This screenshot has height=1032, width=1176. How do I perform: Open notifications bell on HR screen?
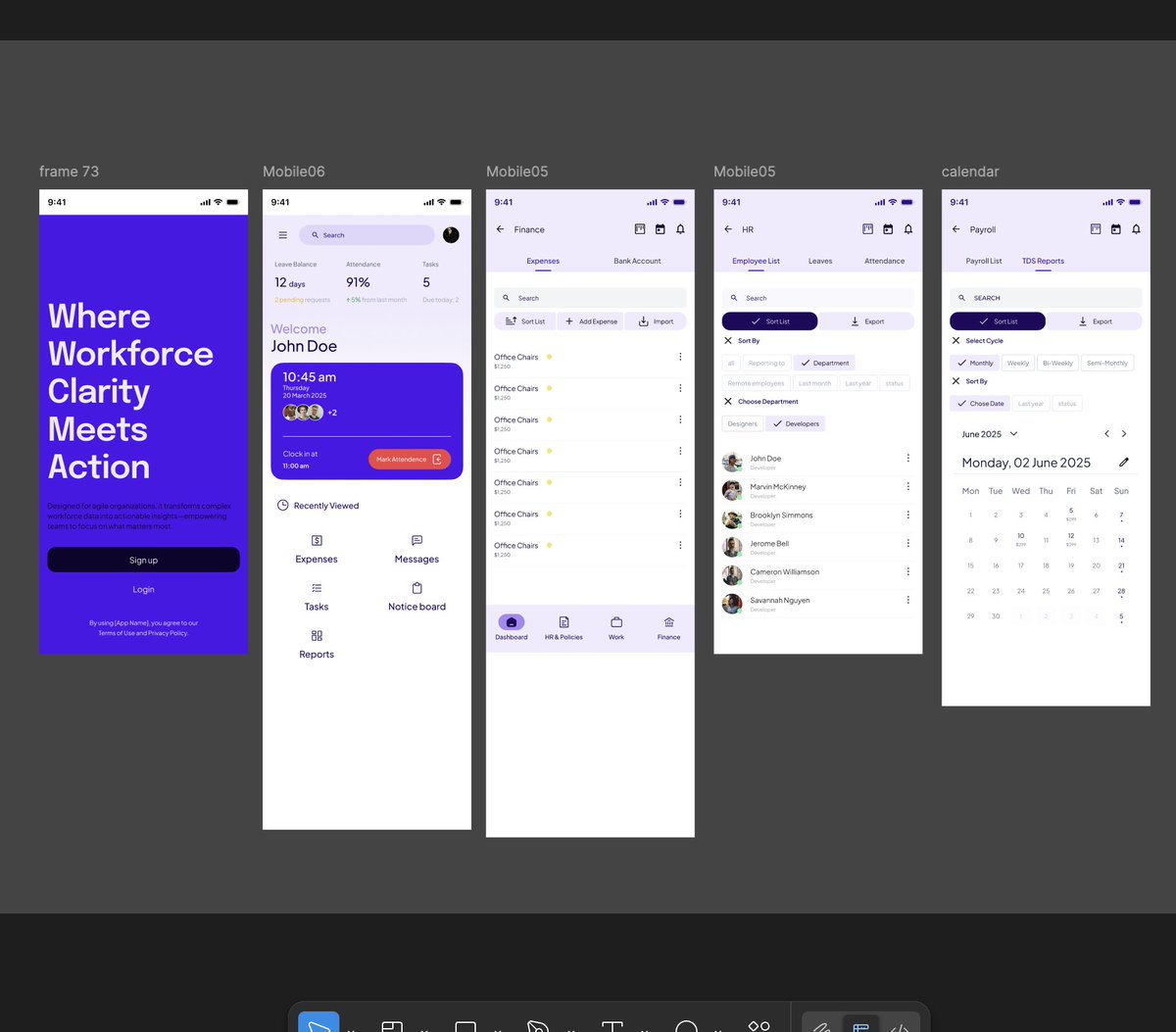(908, 229)
